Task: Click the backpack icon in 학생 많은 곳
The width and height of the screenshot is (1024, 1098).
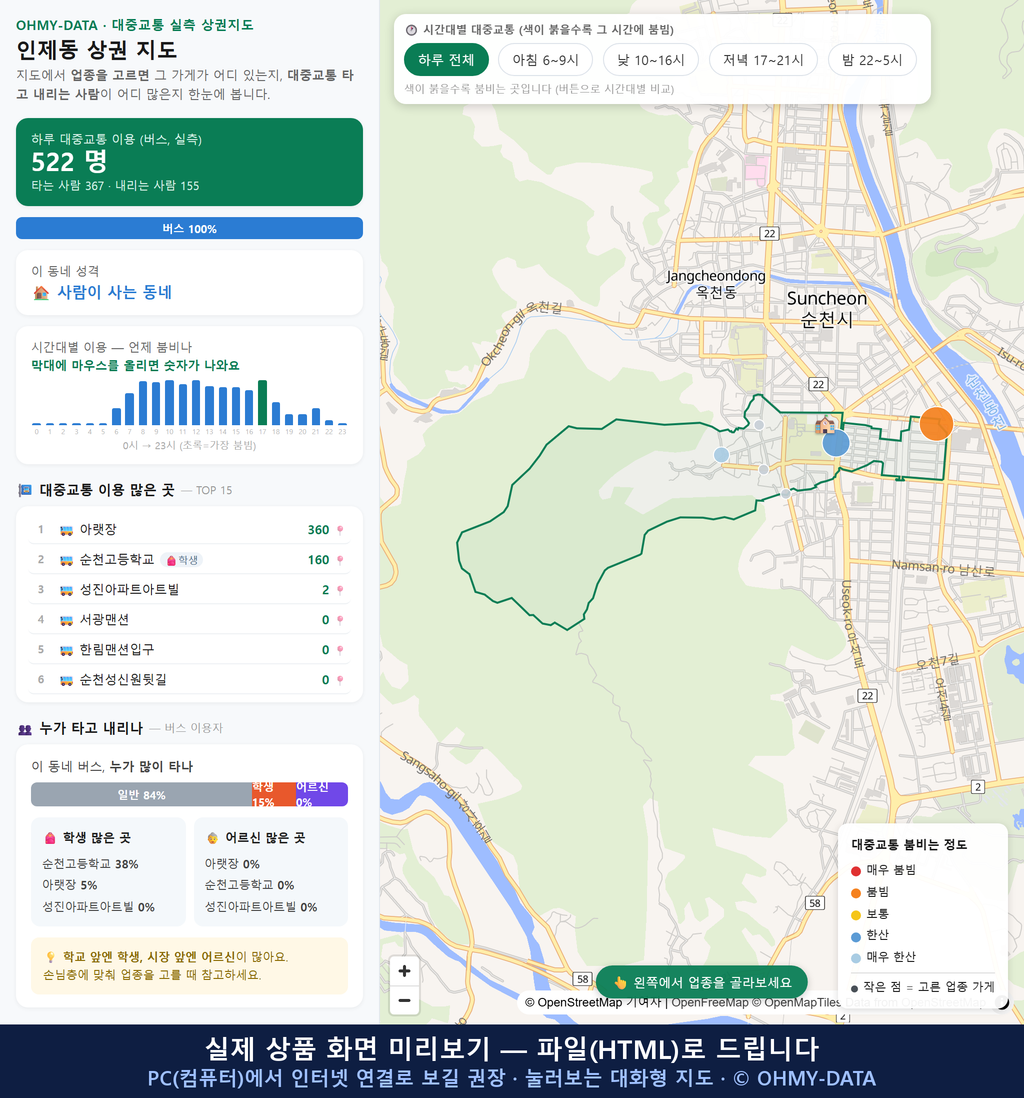Action: (50, 838)
